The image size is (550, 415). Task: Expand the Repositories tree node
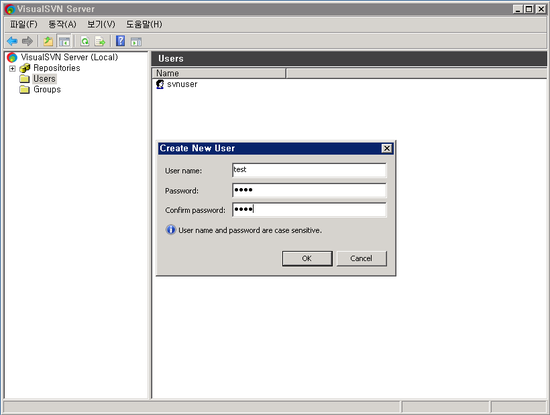(x=12, y=68)
